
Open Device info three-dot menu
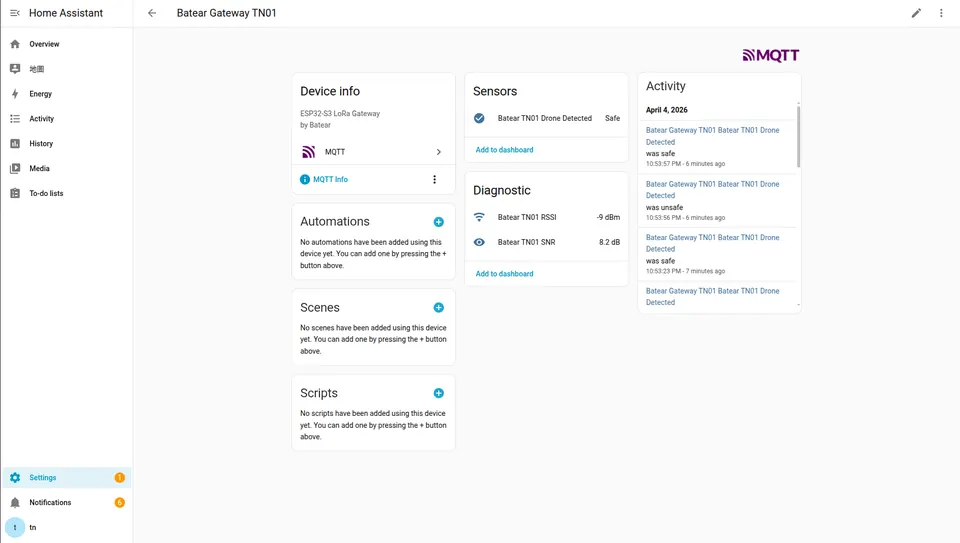pyautogui.click(x=435, y=179)
